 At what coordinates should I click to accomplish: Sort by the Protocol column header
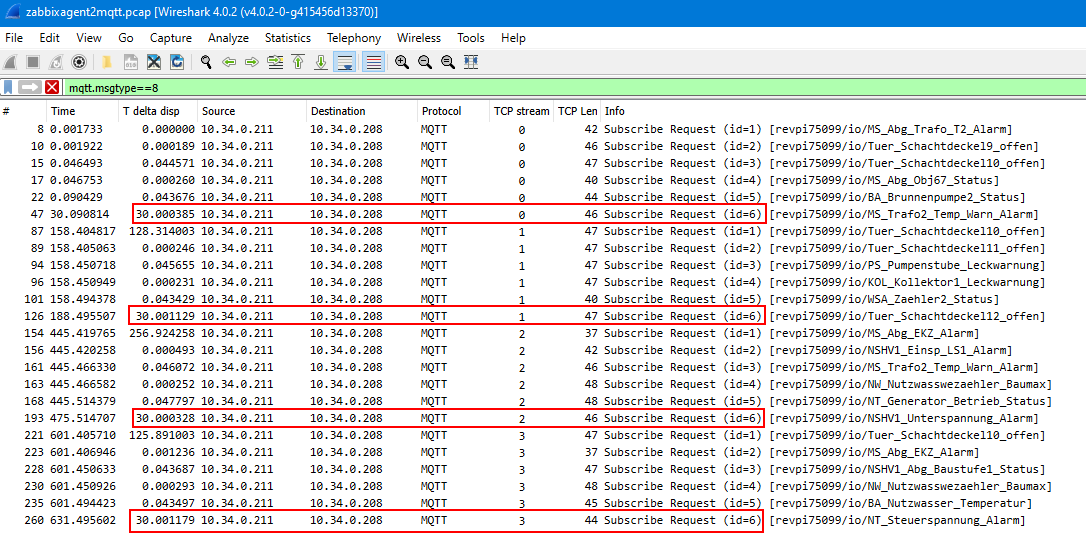pyautogui.click(x=454, y=111)
